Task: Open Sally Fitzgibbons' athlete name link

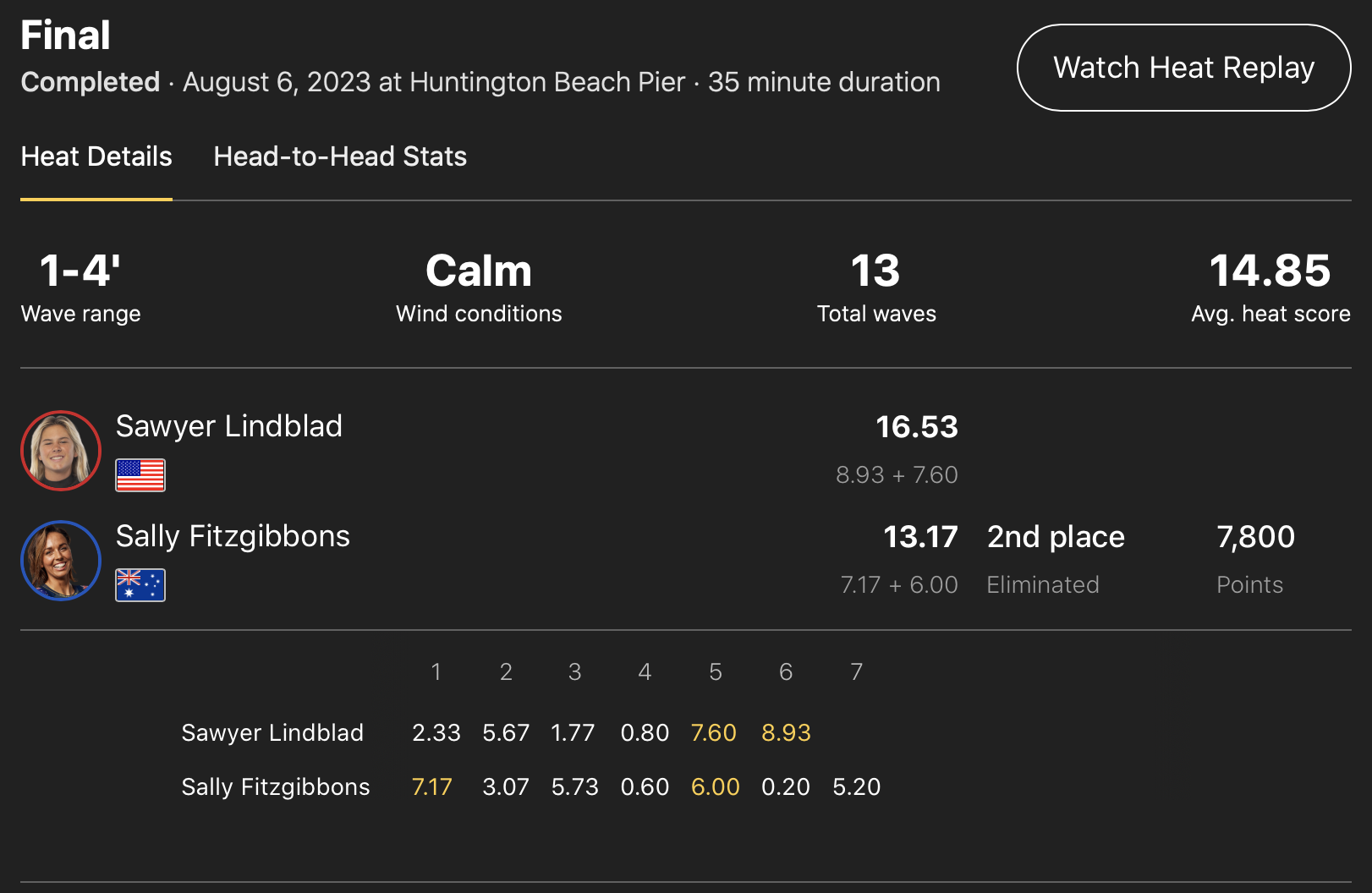Action: [x=233, y=536]
